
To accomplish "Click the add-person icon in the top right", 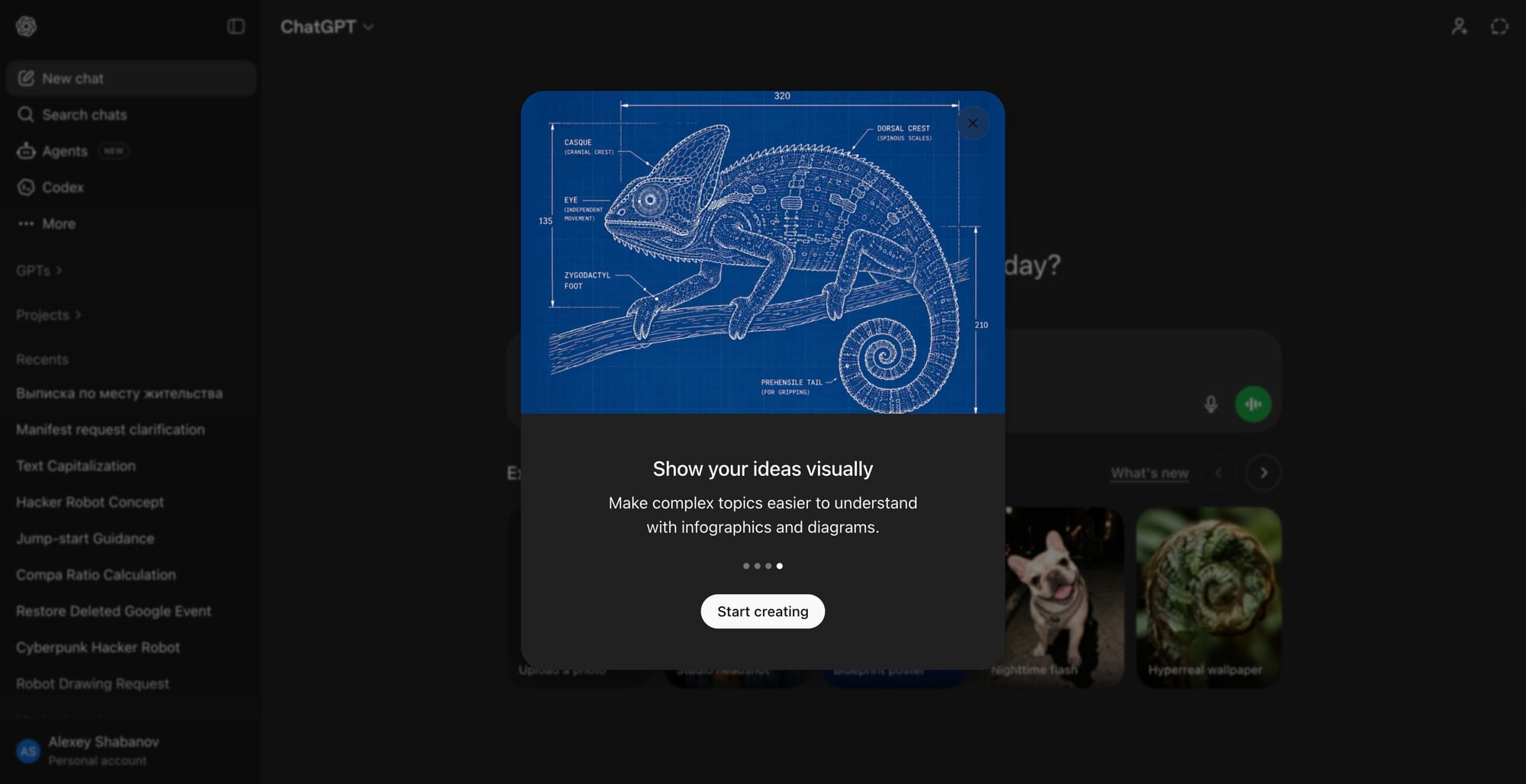I will 1459,27.
